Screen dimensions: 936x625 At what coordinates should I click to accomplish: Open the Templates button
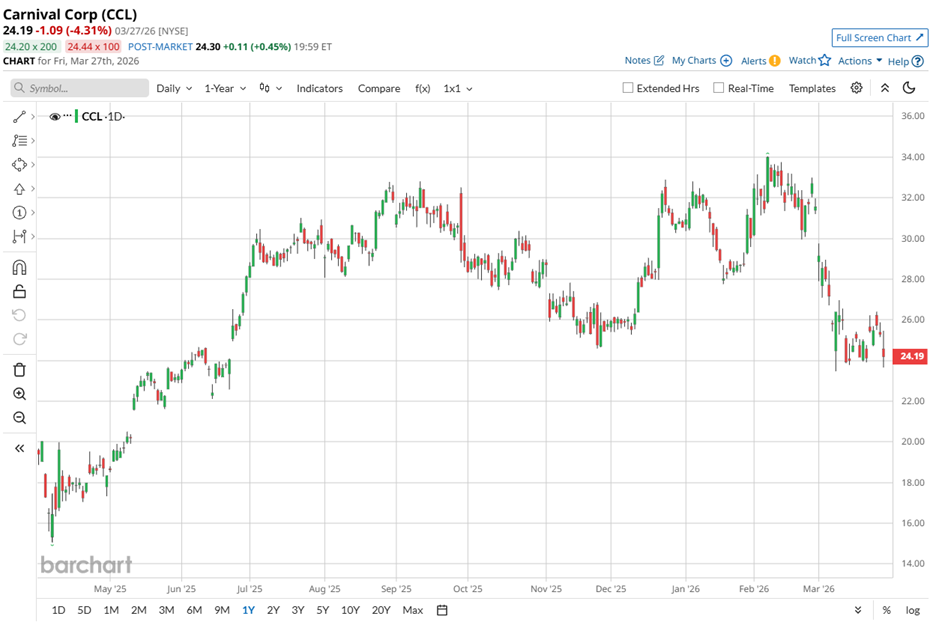click(812, 88)
